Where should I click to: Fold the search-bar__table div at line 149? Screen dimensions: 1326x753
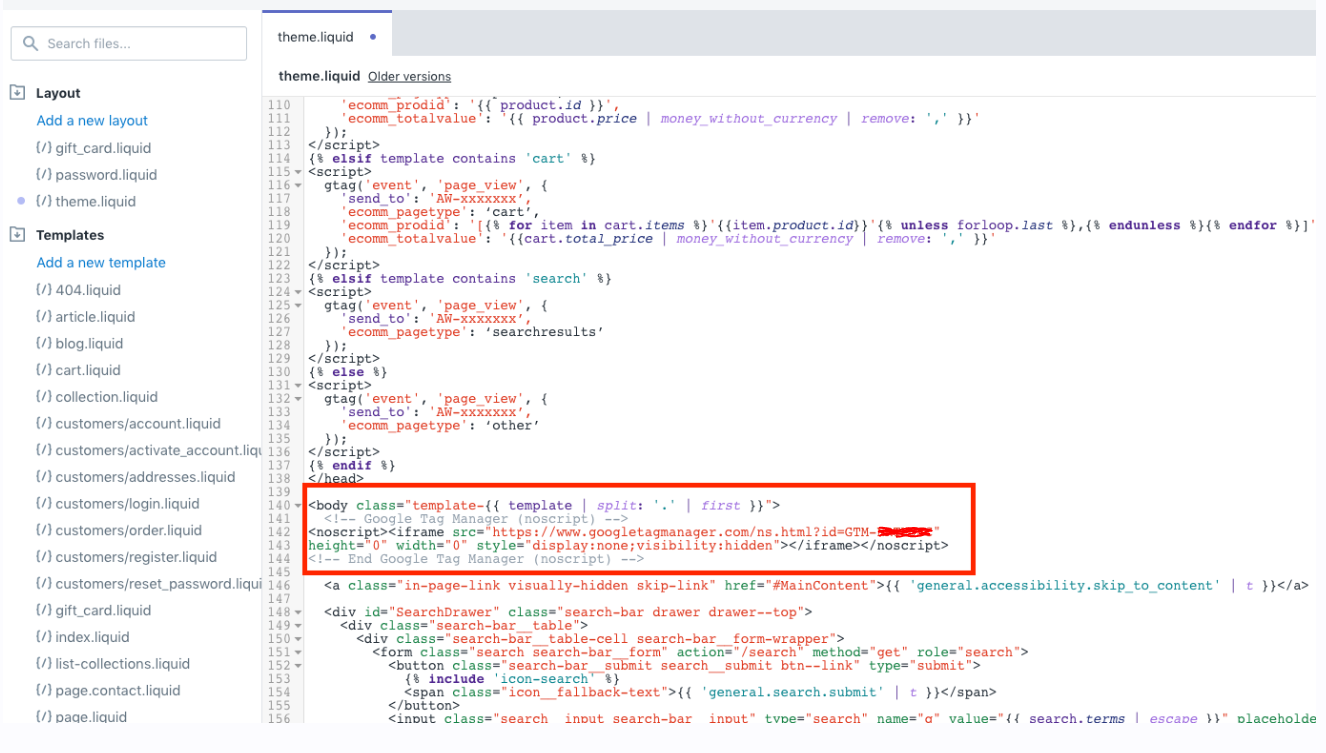pos(299,625)
